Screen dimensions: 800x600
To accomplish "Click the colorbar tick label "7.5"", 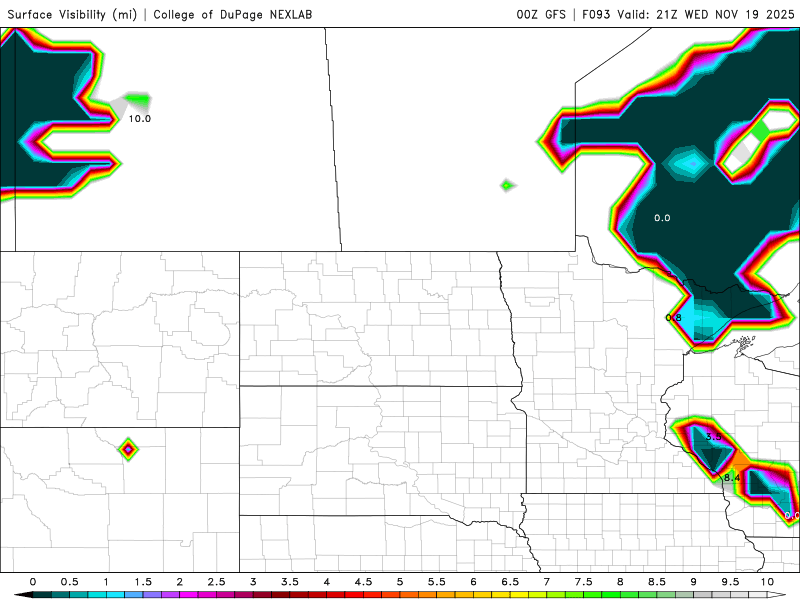I will coord(584,582).
